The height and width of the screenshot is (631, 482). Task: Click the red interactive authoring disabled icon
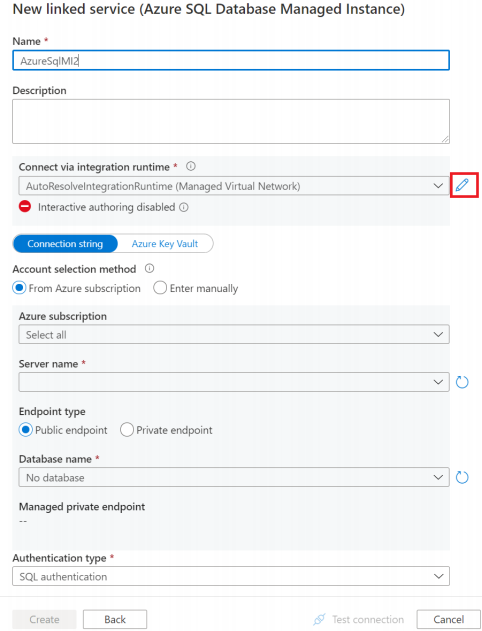point(25,206)
